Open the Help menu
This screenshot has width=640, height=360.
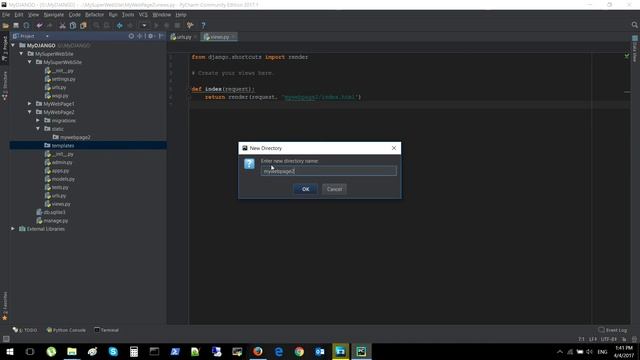point(181,15)
